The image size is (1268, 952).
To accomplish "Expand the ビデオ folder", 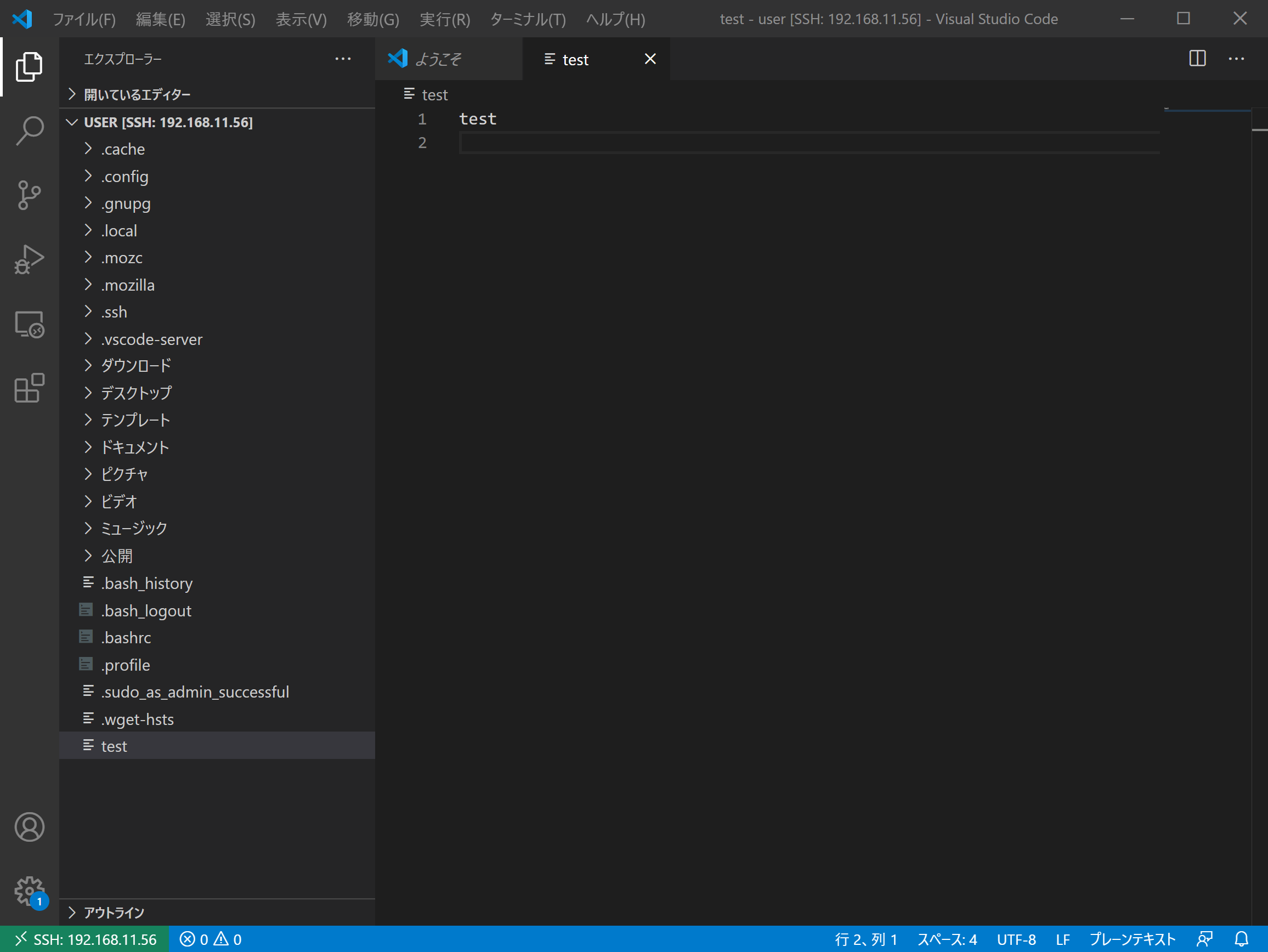I will [x=217, y=502].
